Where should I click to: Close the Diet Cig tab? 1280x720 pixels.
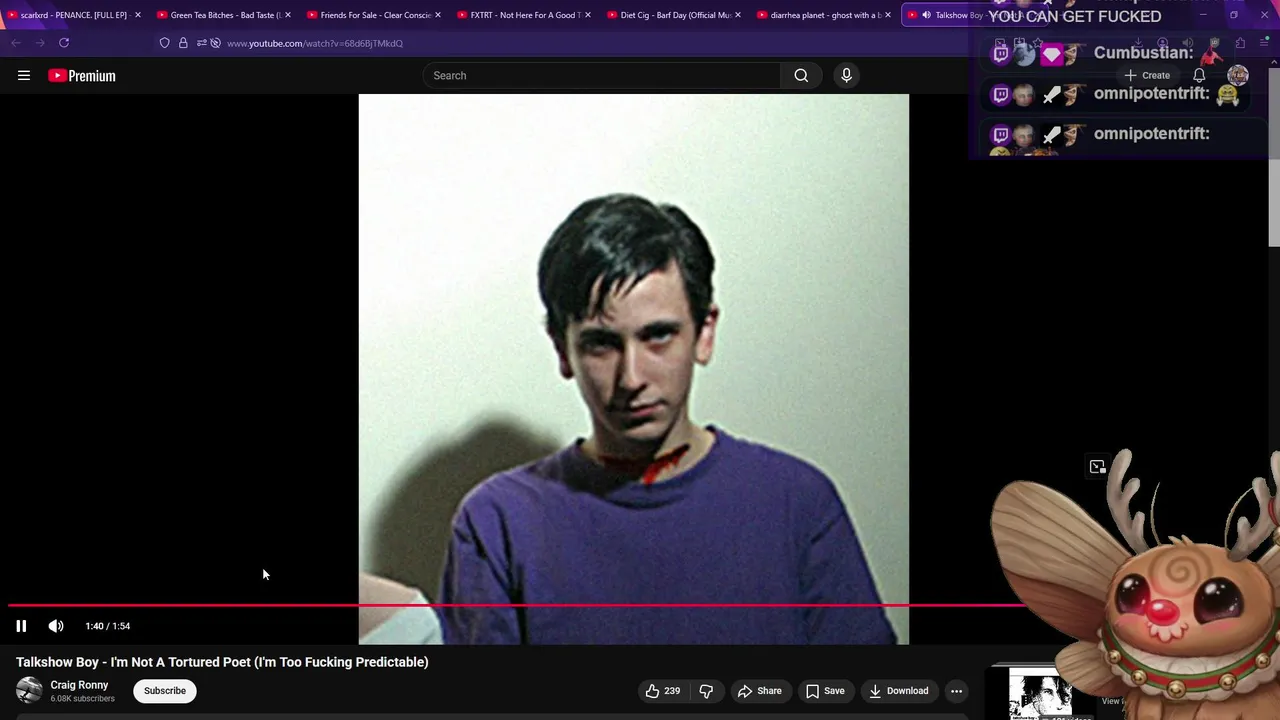tap(737, 15)
